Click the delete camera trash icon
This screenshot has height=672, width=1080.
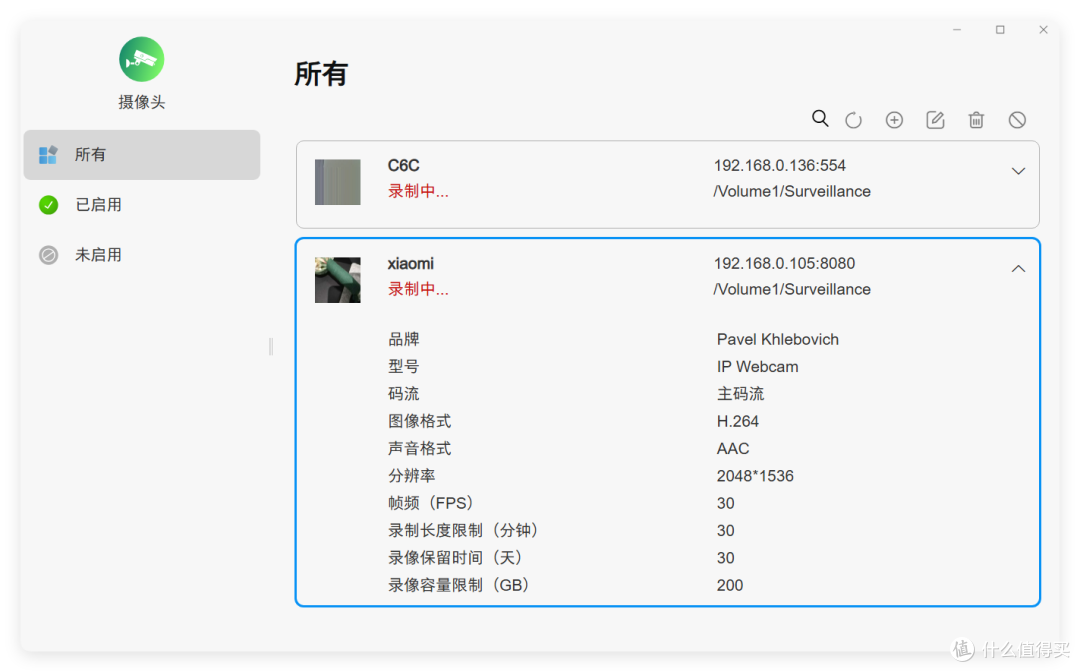tap(976, 120)
